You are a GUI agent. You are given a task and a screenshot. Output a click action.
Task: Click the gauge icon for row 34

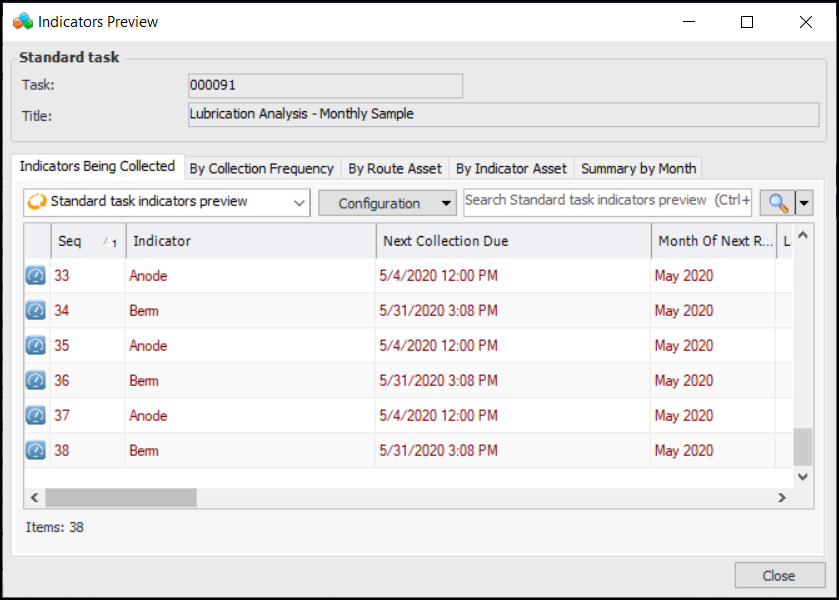(x=35, y=311)
